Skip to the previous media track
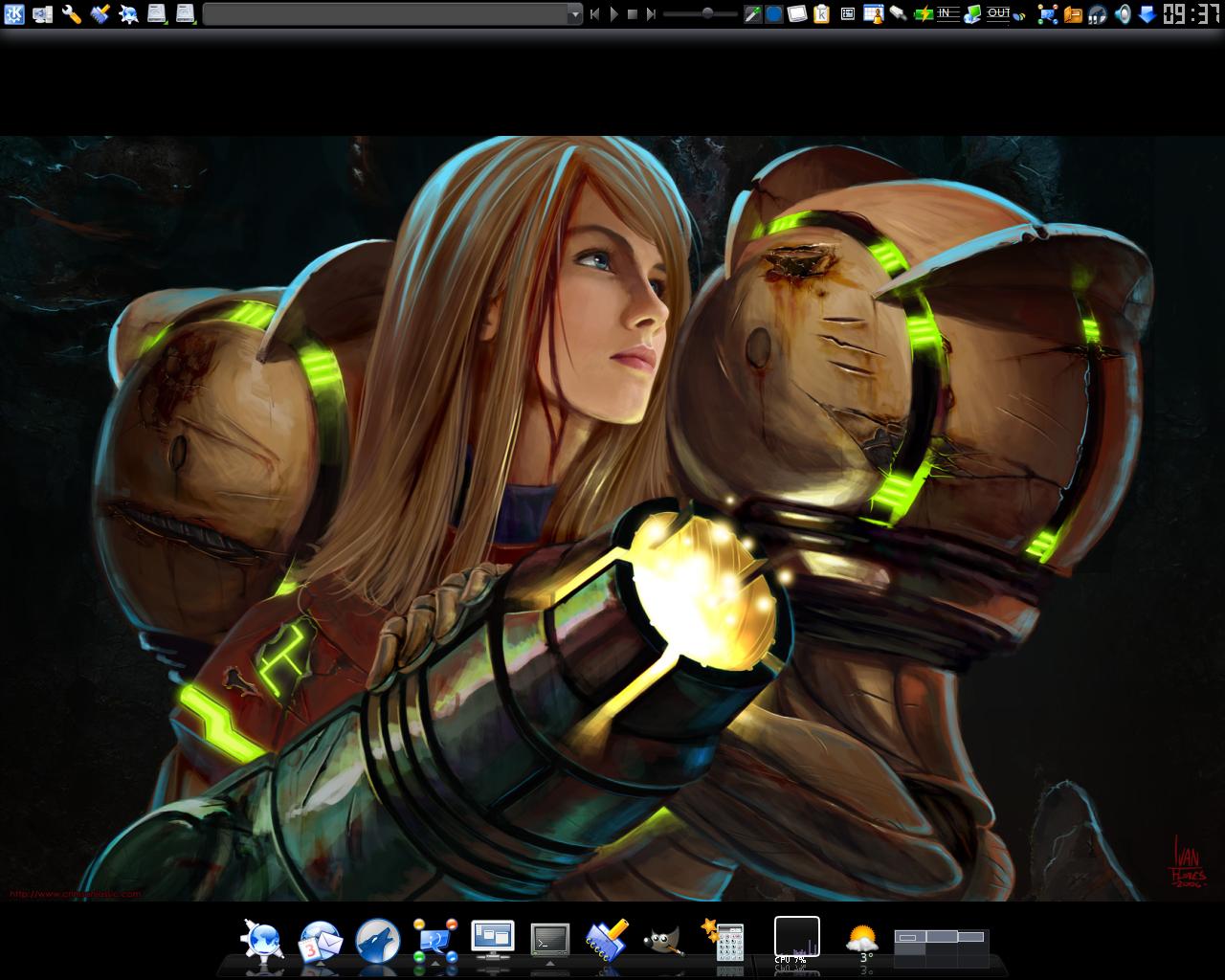The image size is (1225, 980). tap(594, 13)
